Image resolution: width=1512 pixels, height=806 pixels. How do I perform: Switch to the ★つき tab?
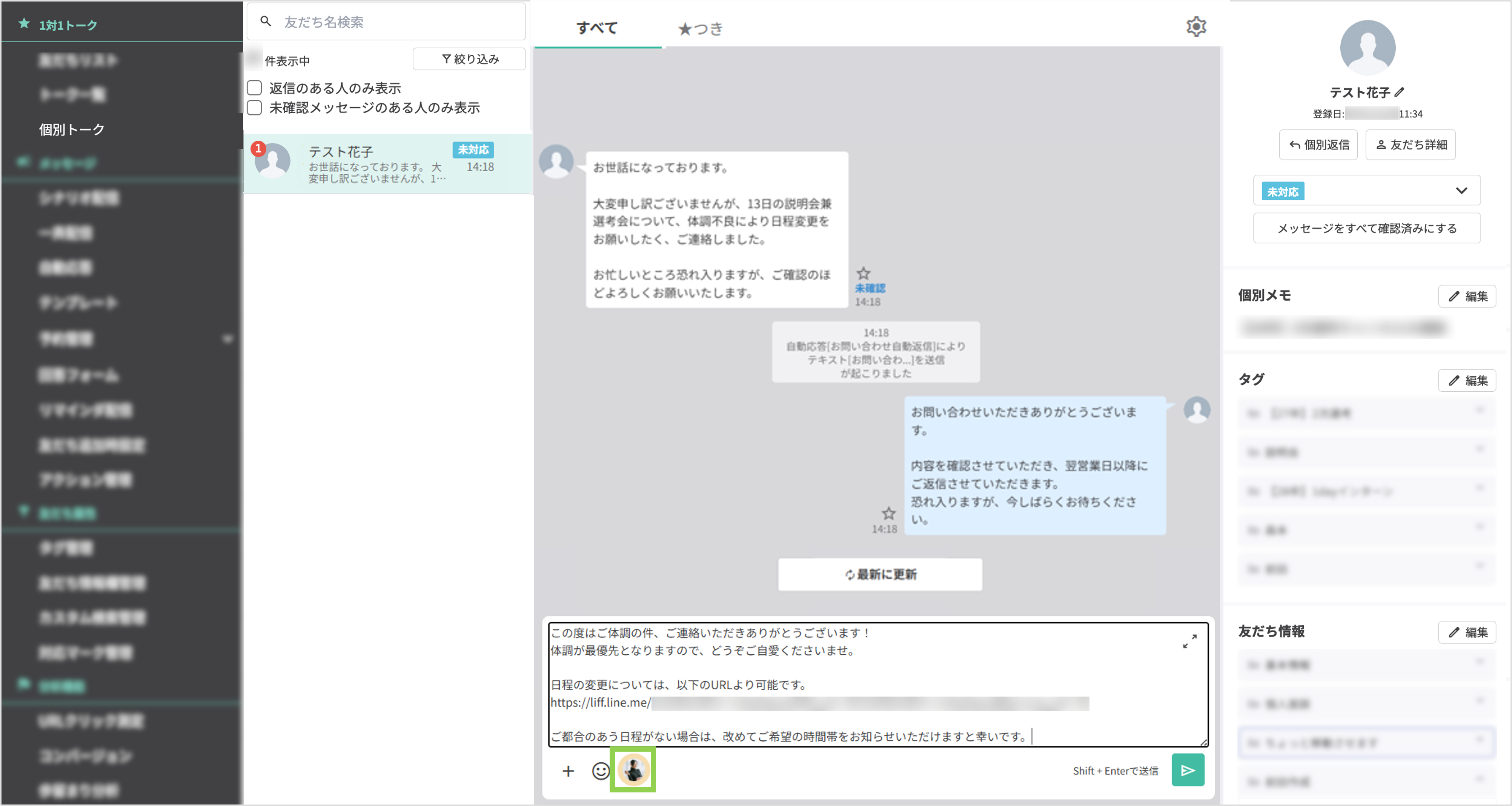point(701,28)
